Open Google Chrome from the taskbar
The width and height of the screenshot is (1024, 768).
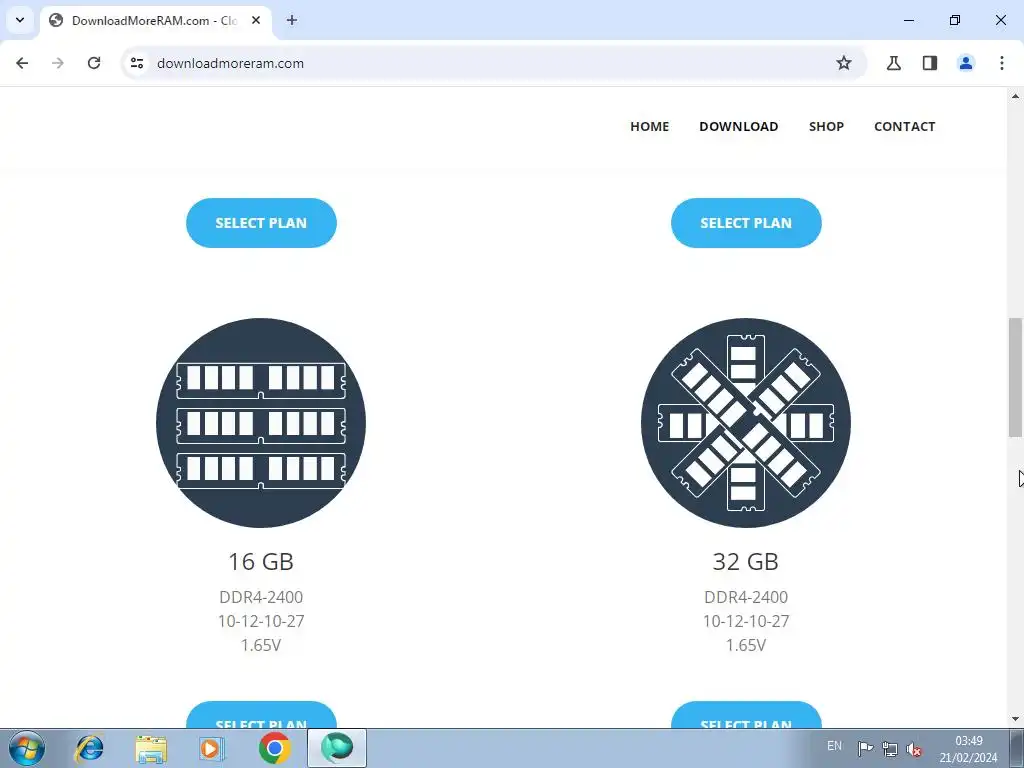point(274,748)
